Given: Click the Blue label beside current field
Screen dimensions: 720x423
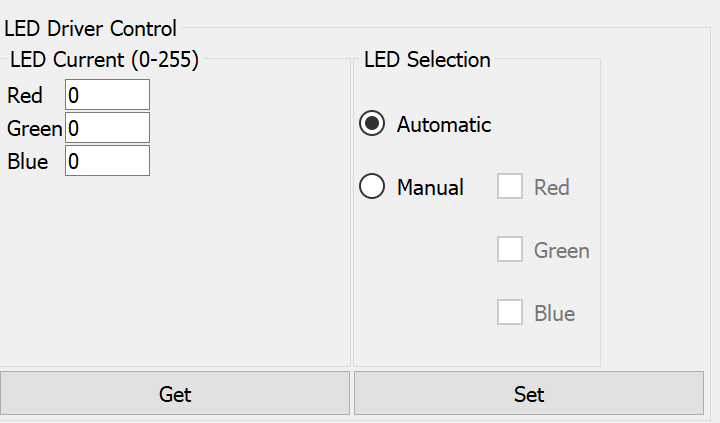Looking at the screenshot, I should [27, 162].
